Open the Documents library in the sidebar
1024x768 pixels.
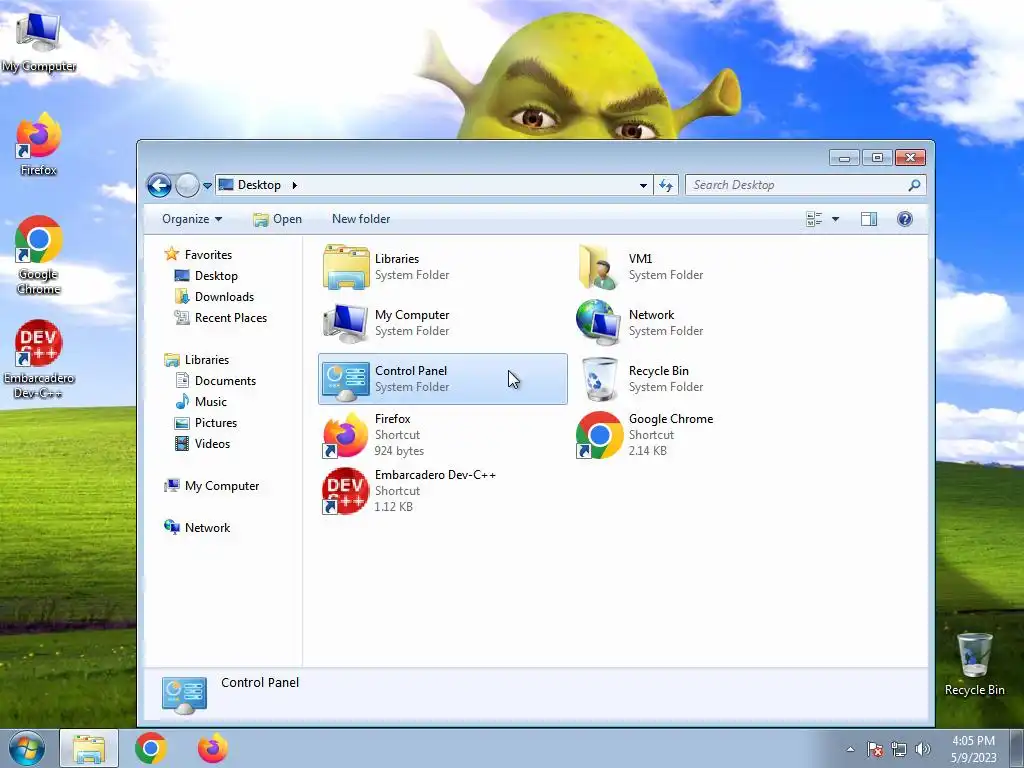(x=216, y=381)
